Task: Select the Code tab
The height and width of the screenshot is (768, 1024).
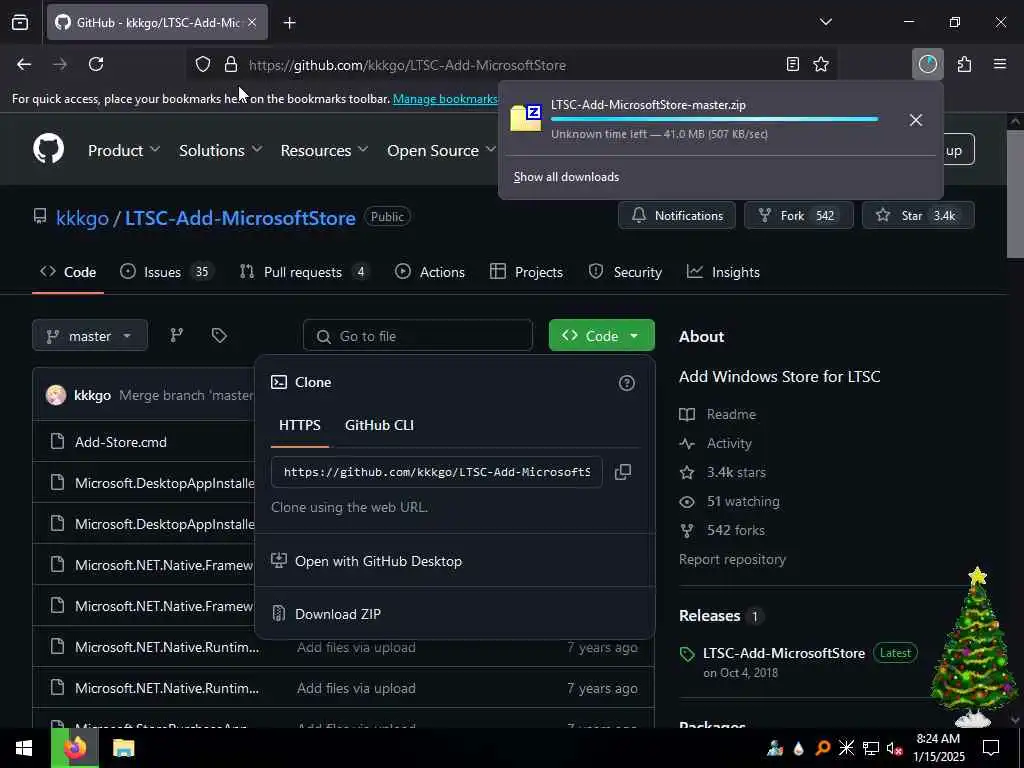Action: 68,272
